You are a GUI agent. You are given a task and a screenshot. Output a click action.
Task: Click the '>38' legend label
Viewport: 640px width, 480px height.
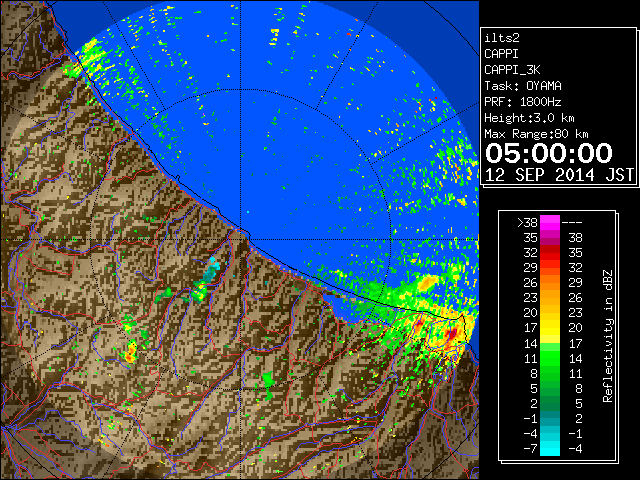(x=527, y=223)
